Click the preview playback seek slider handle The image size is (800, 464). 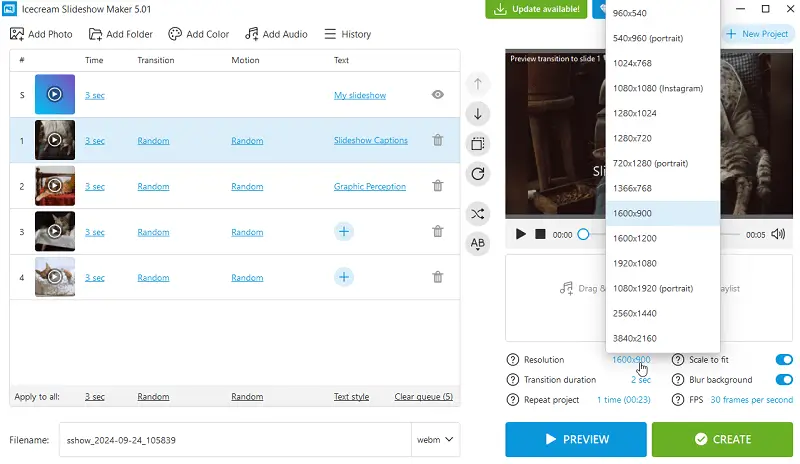[584, 234]
